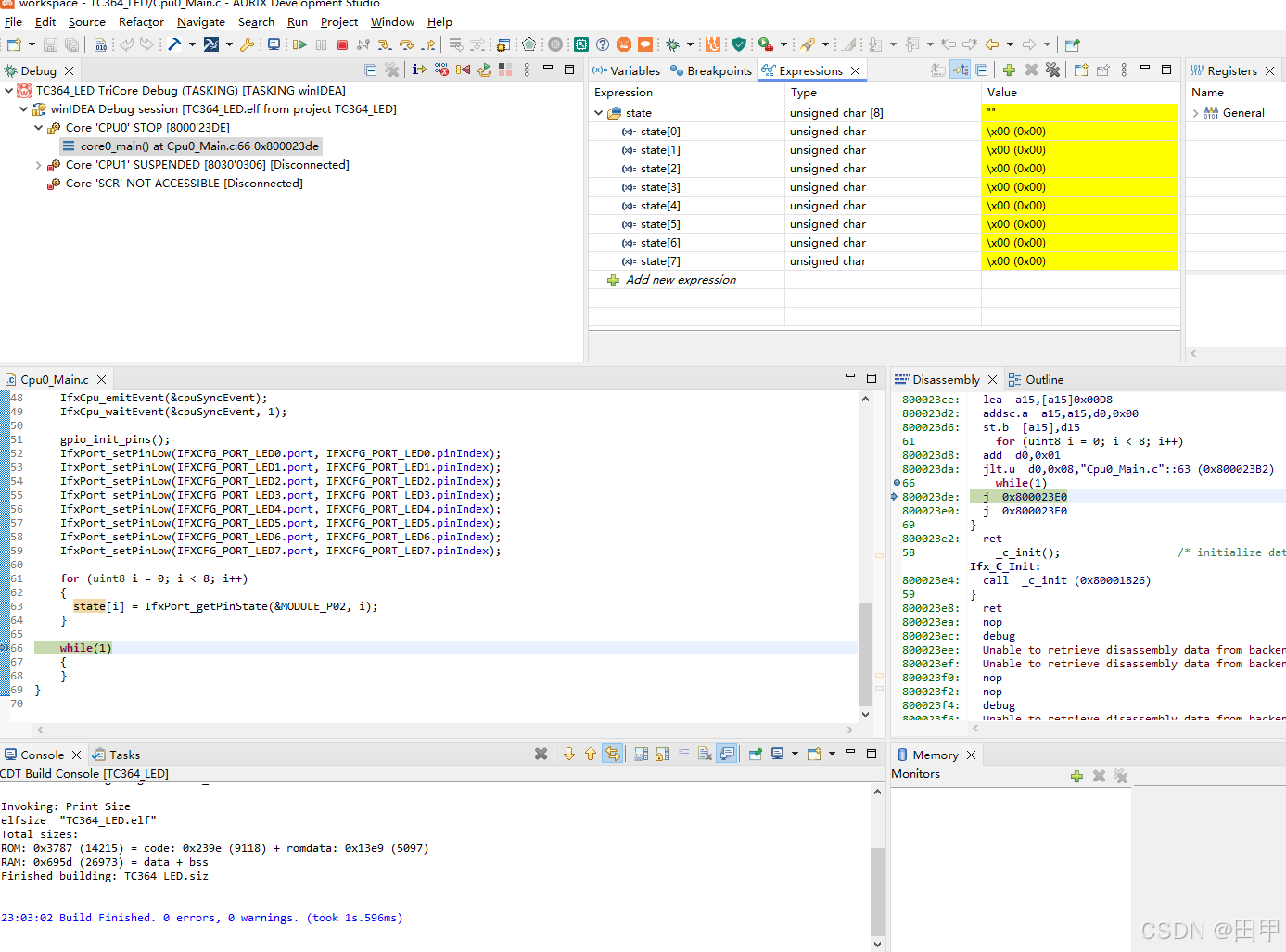The width and height of the screenshot is (1286, 952).
Task: Click the Pin Console icon
Action: click(755, 755)
